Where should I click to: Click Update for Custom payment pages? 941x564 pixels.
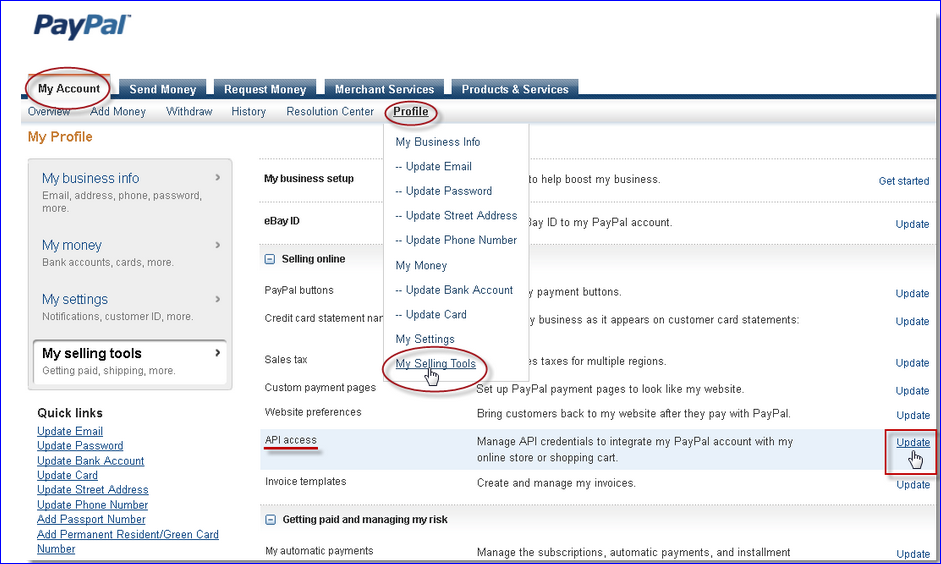click(x=912, y=391)
